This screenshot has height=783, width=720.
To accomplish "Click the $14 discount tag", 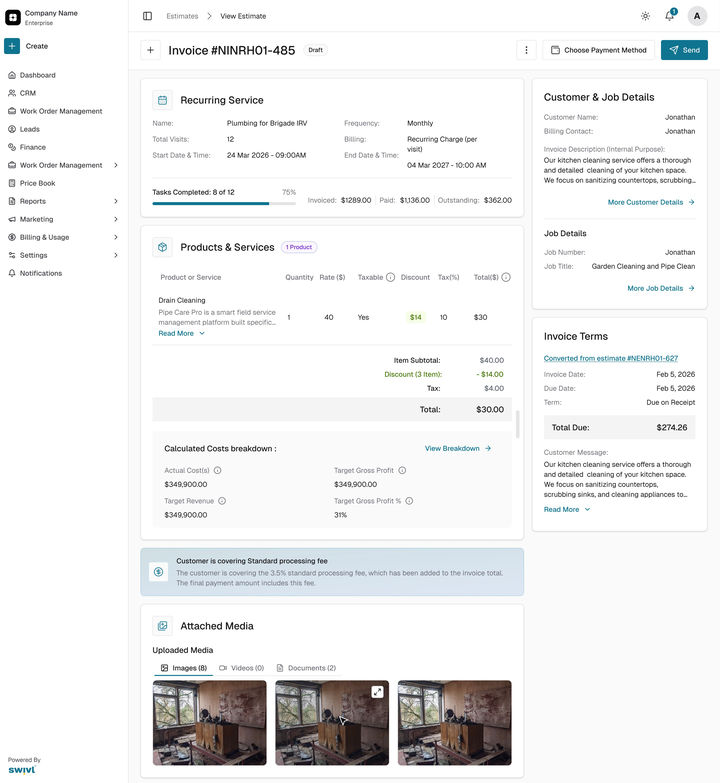I will click(415, 317).
